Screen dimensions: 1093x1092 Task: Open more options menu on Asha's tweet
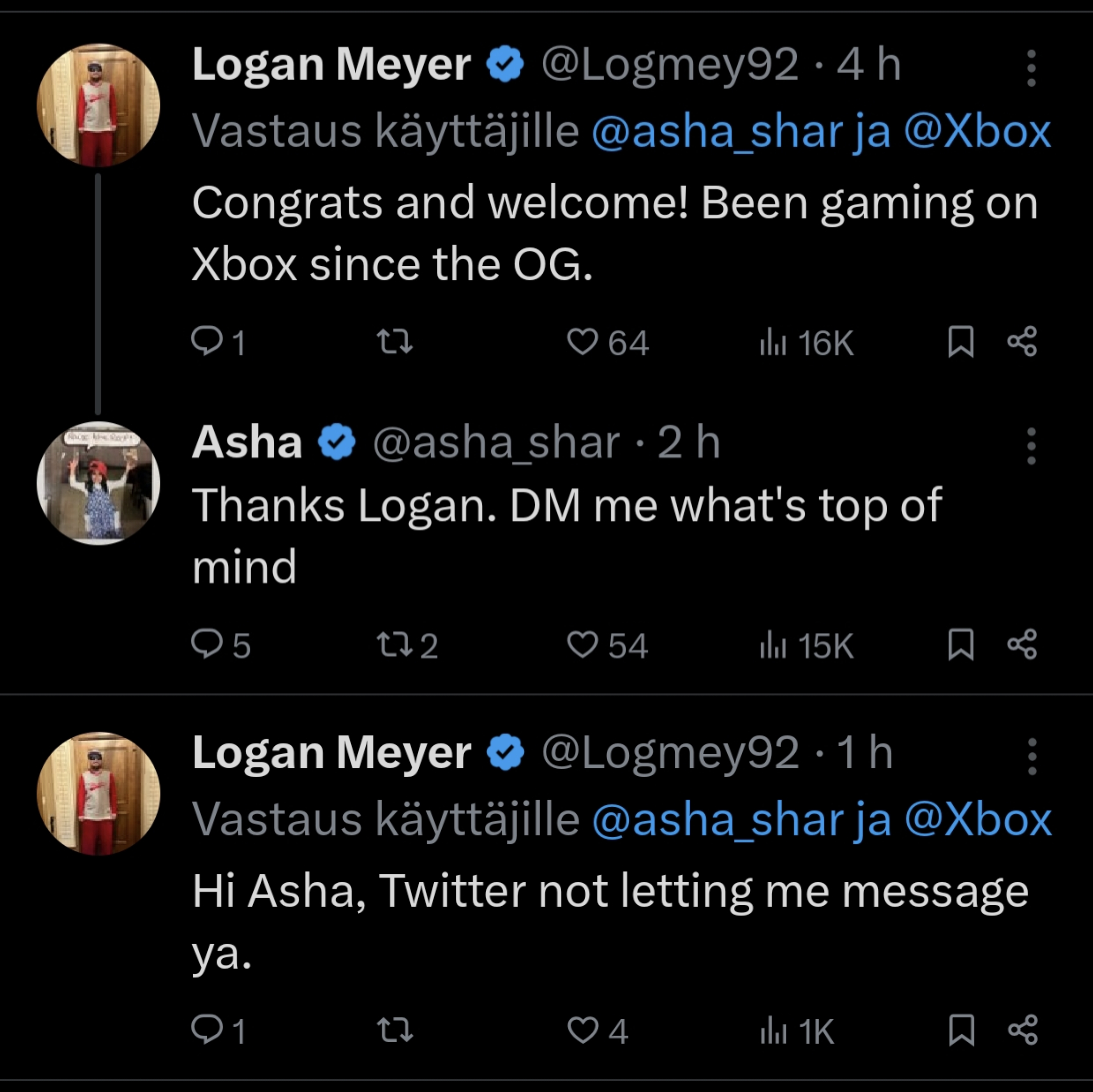pos(1031,446)
